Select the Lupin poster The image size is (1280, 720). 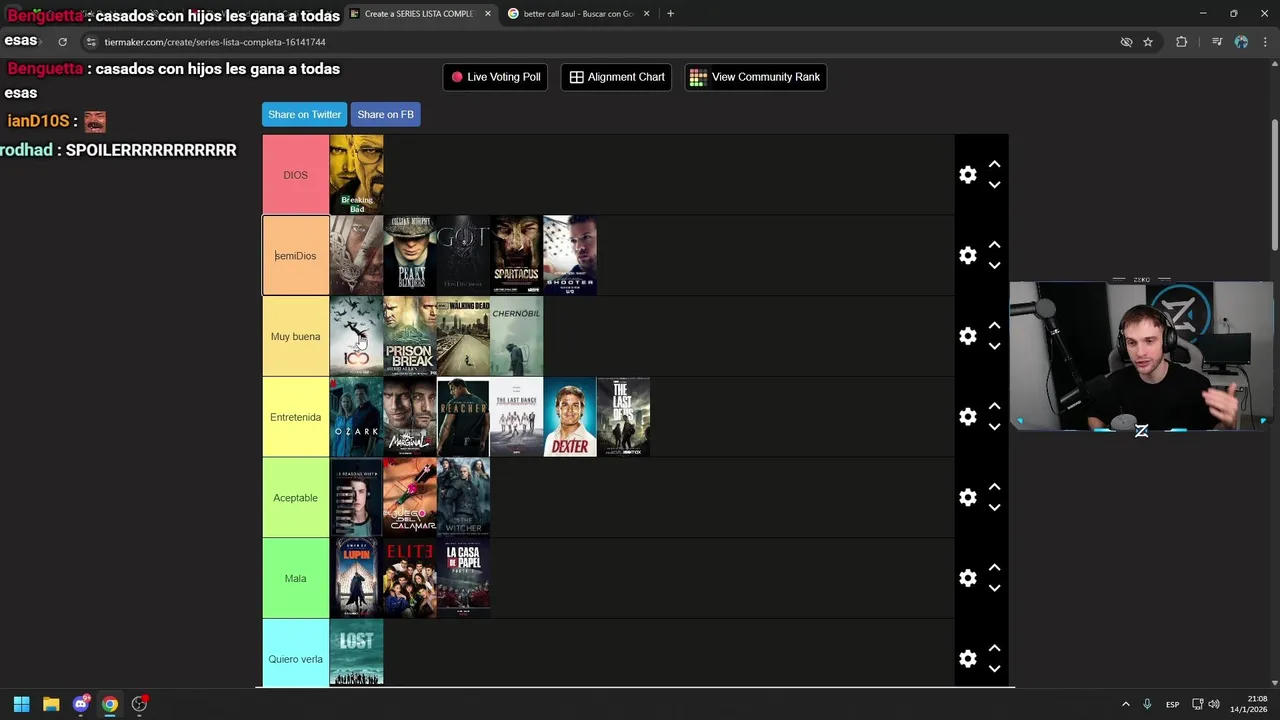[x=356, y=578]
